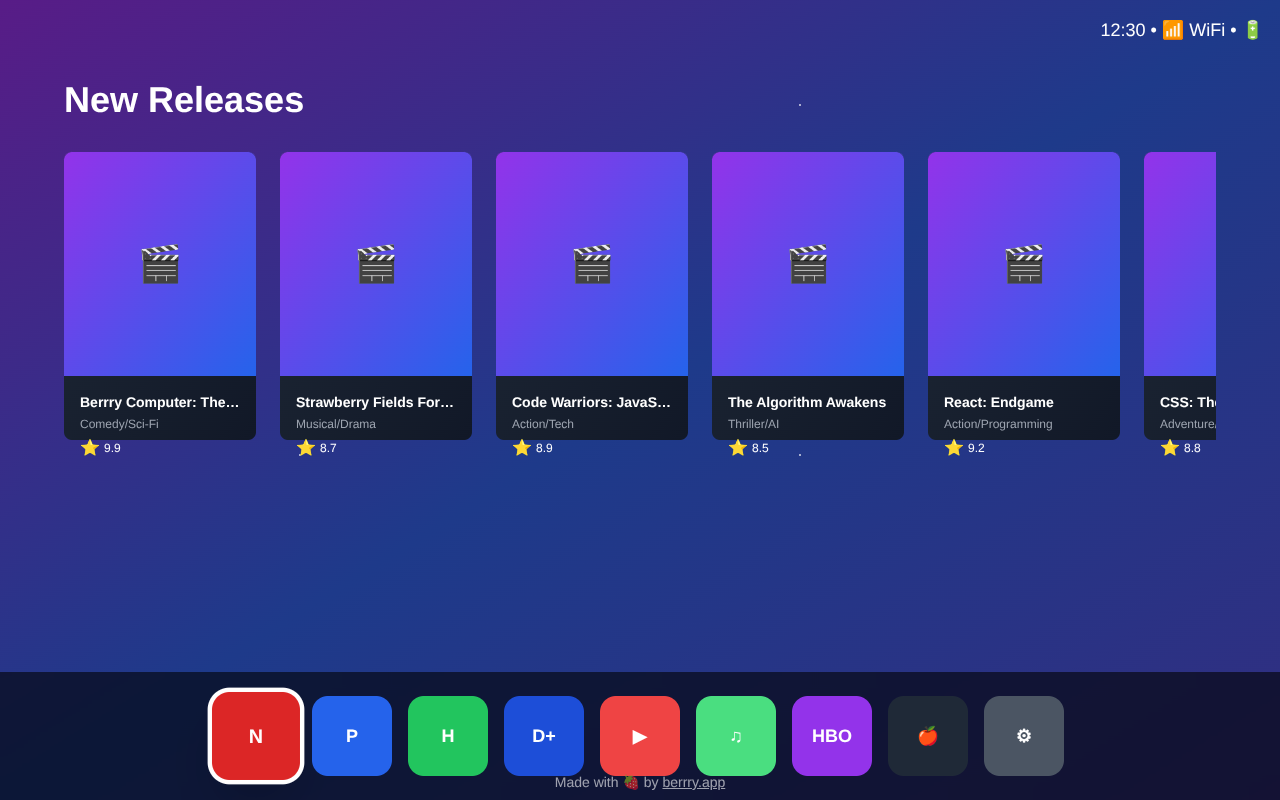Viewport: 1280px width, 800px height.
Task: Open the Netflix app icon
Action: (255, 735)
